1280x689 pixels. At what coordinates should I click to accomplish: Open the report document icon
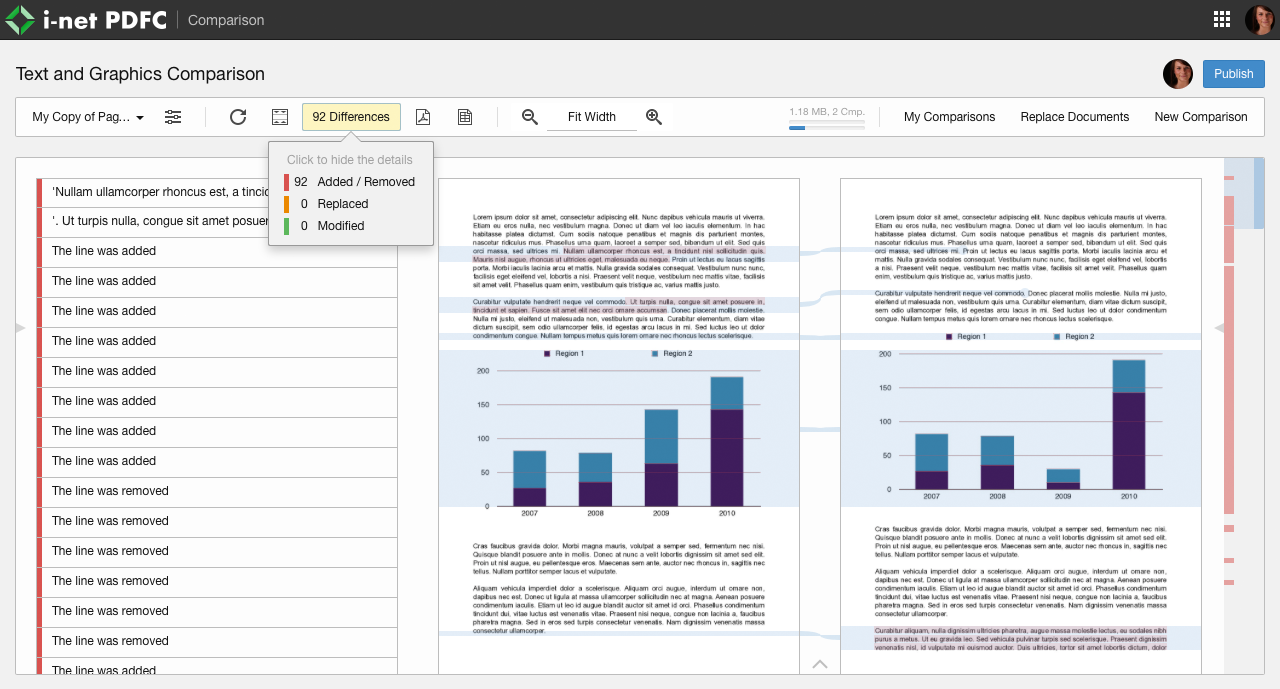click(465, 117)
